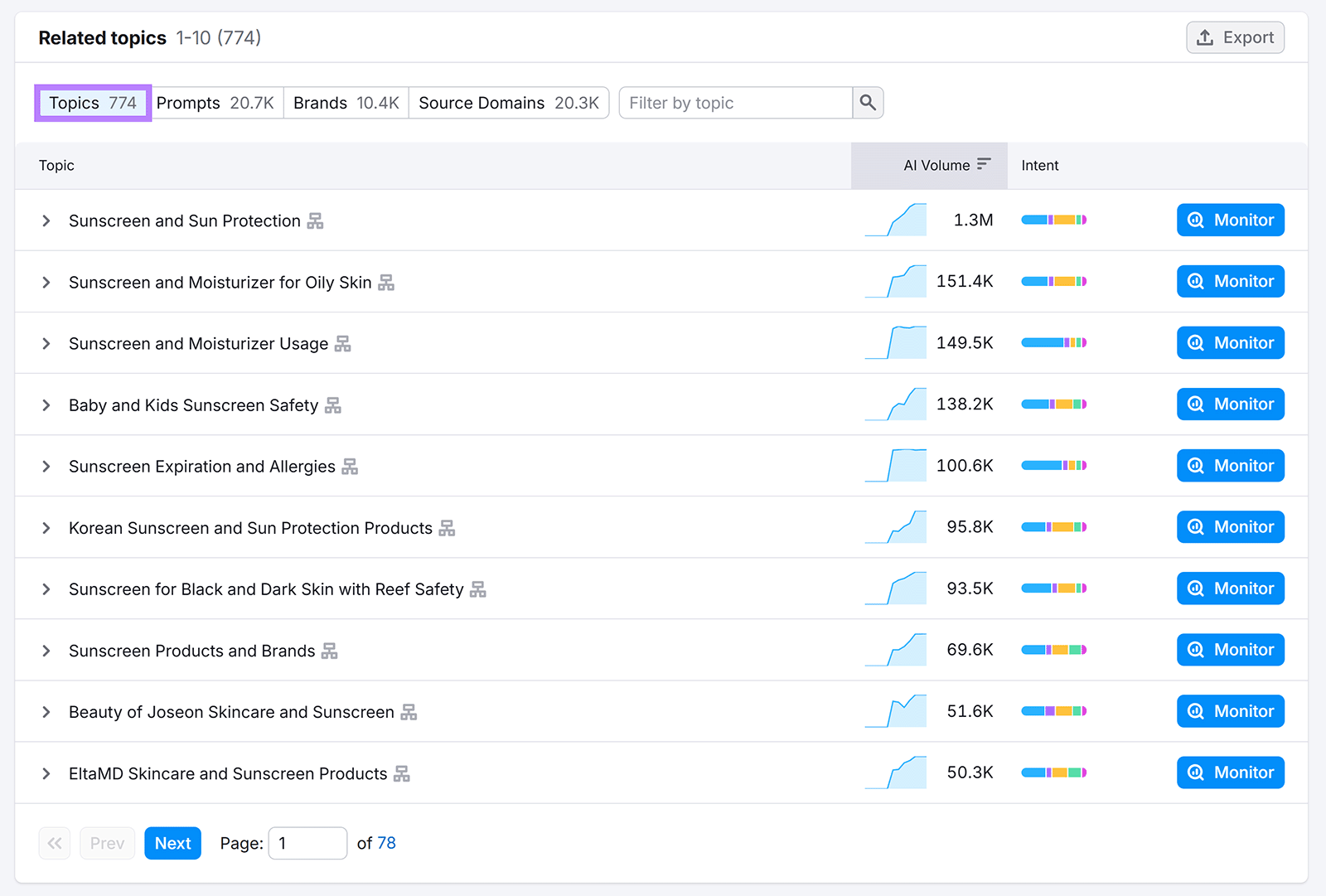Click the first-page double chevron in pagination
The image size is (1326, 896).
coord(54,843)
